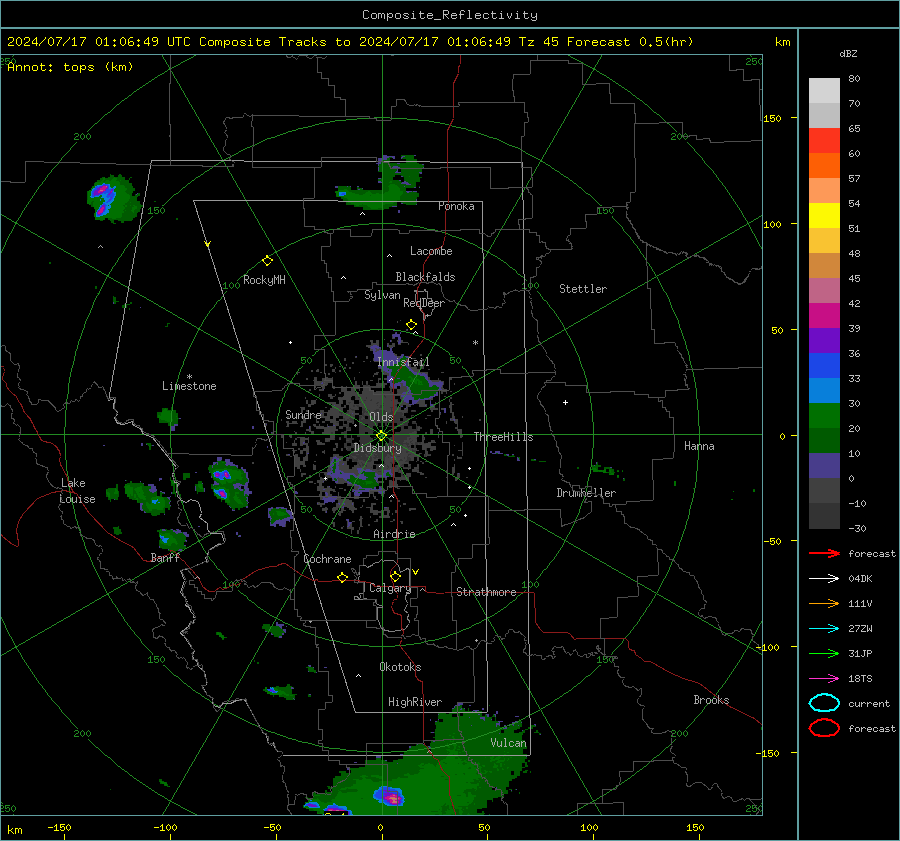Viewport: 900px width, 841px height.
Task: Click the white plus marker west of Hanna
Action: [565, 402]
